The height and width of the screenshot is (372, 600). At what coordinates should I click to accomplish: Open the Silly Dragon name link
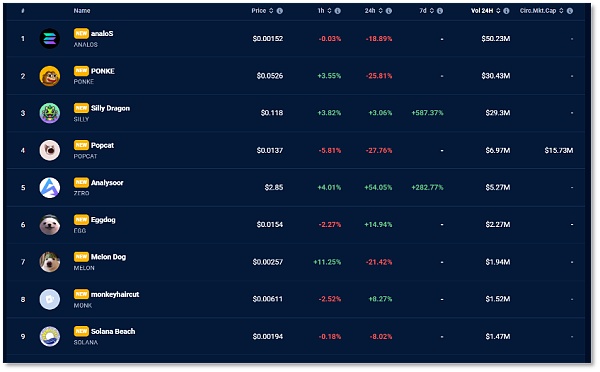(110, 108)
